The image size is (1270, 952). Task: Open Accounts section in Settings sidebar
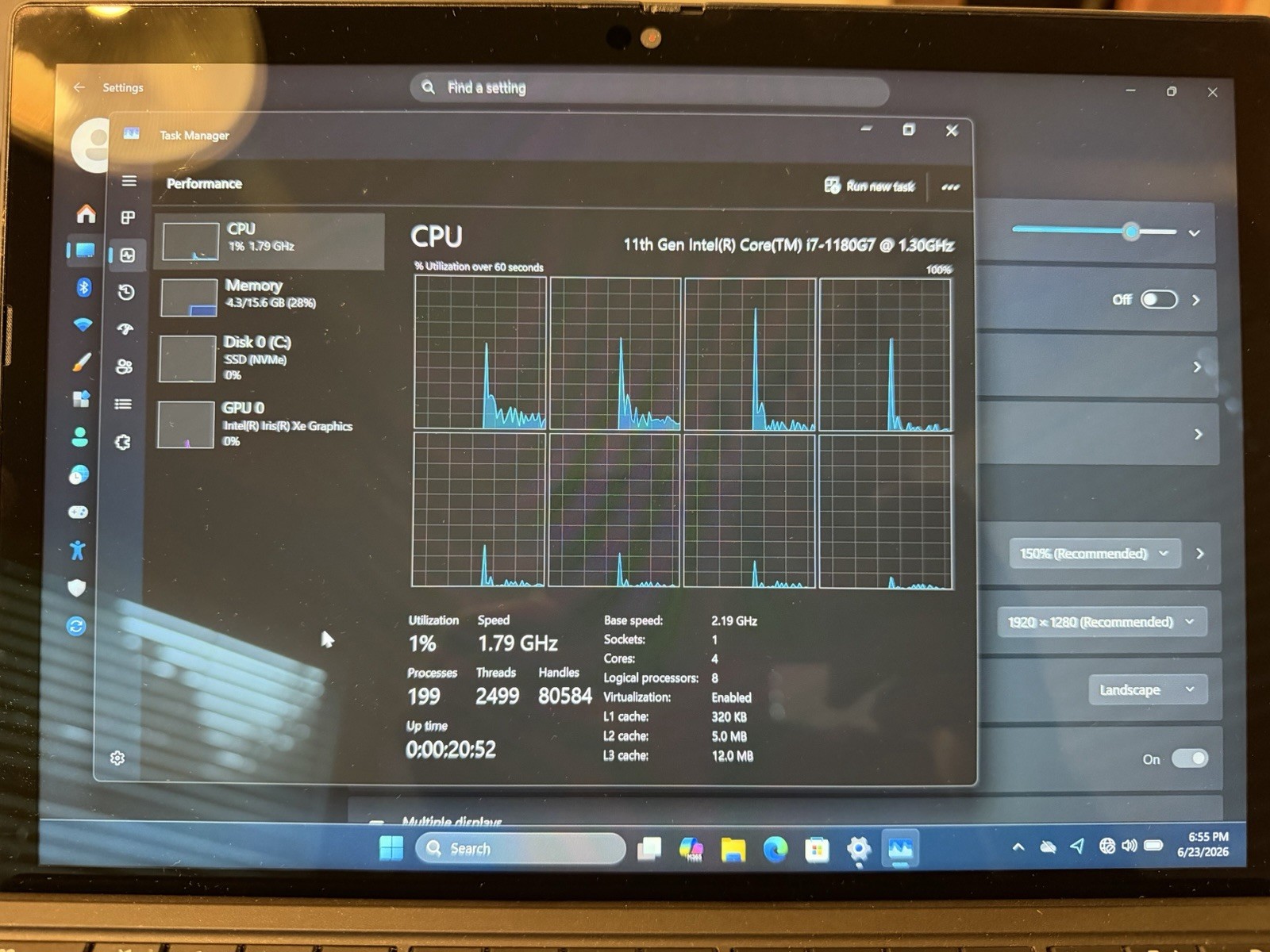pos(79,436)
